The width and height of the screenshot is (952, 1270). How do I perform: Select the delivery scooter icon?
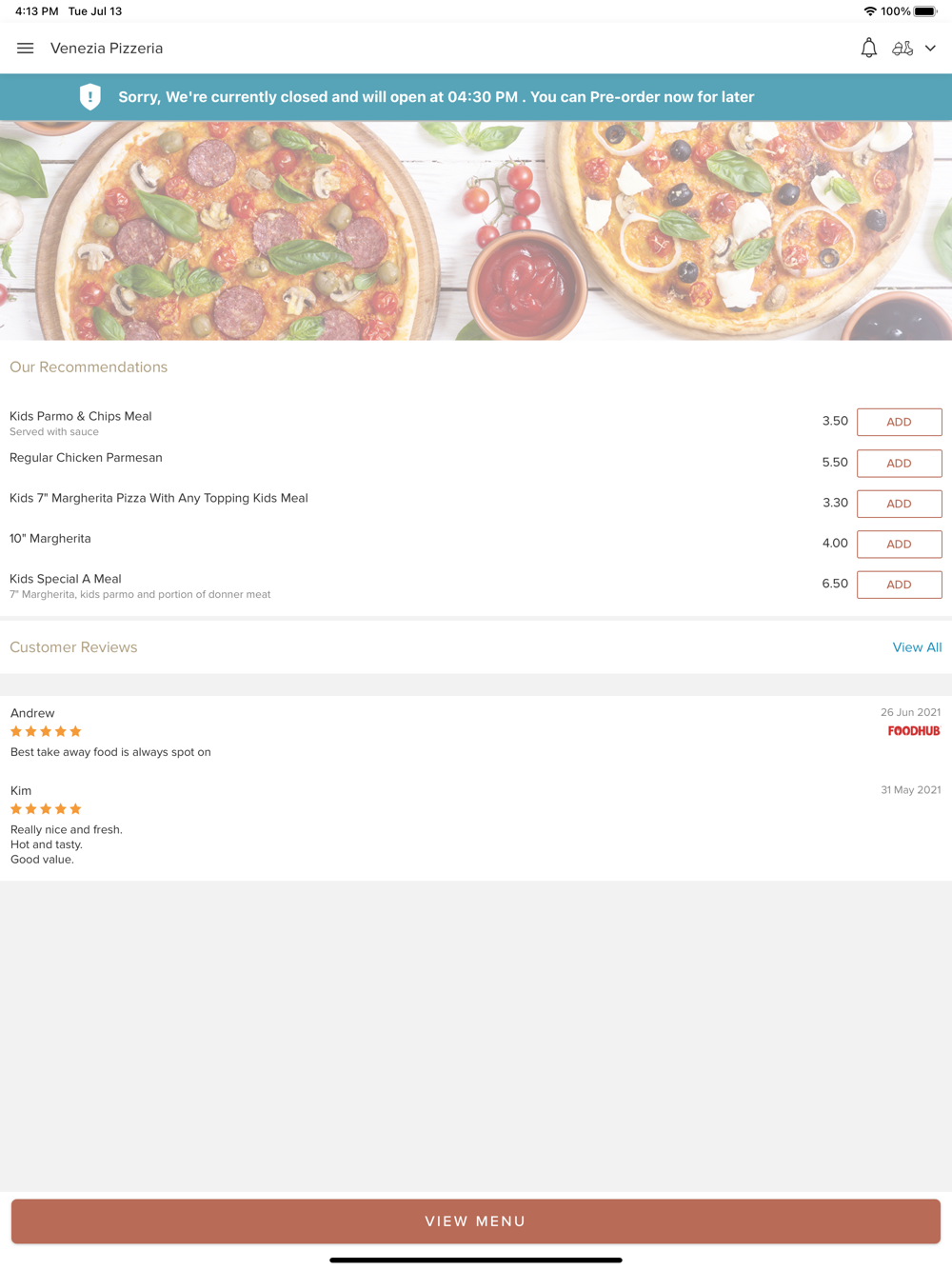click(902, 49)
